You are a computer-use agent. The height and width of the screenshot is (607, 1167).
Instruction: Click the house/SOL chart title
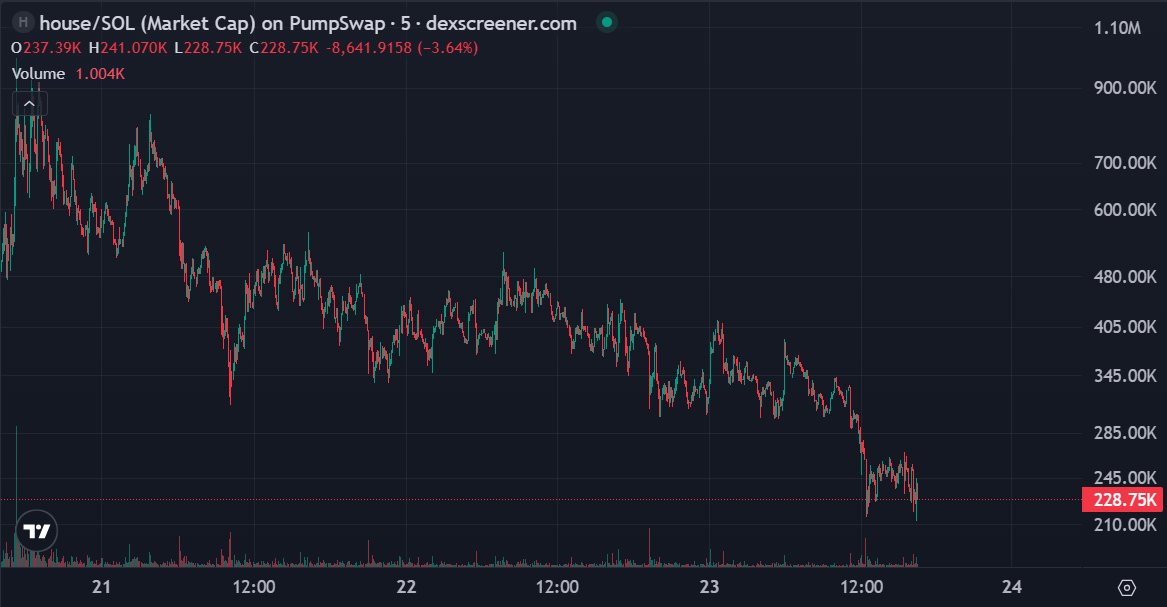pos(308,24)
